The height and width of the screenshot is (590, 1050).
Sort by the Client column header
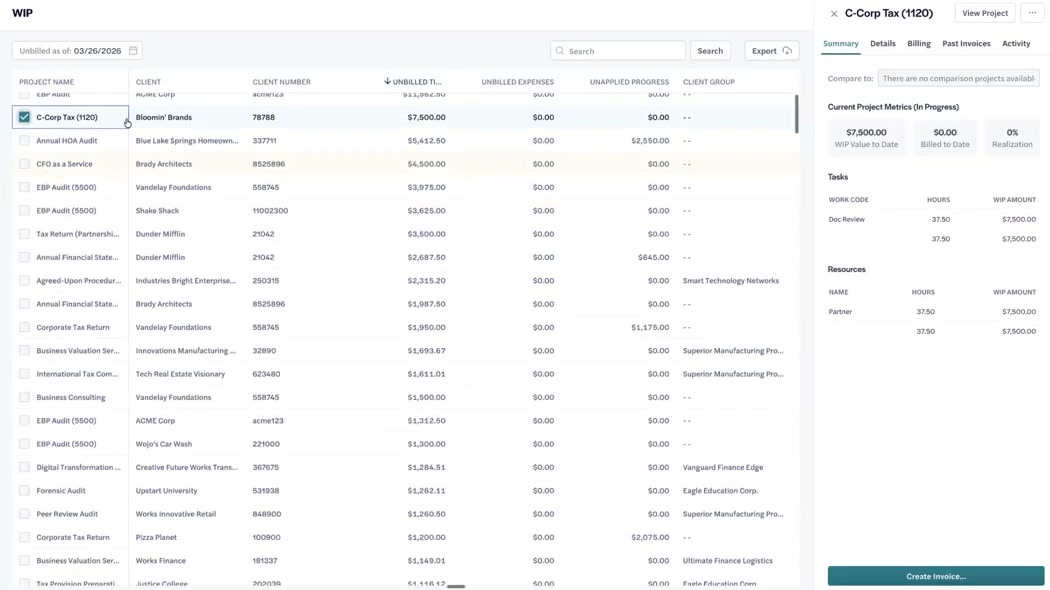(x=148, y=82)
